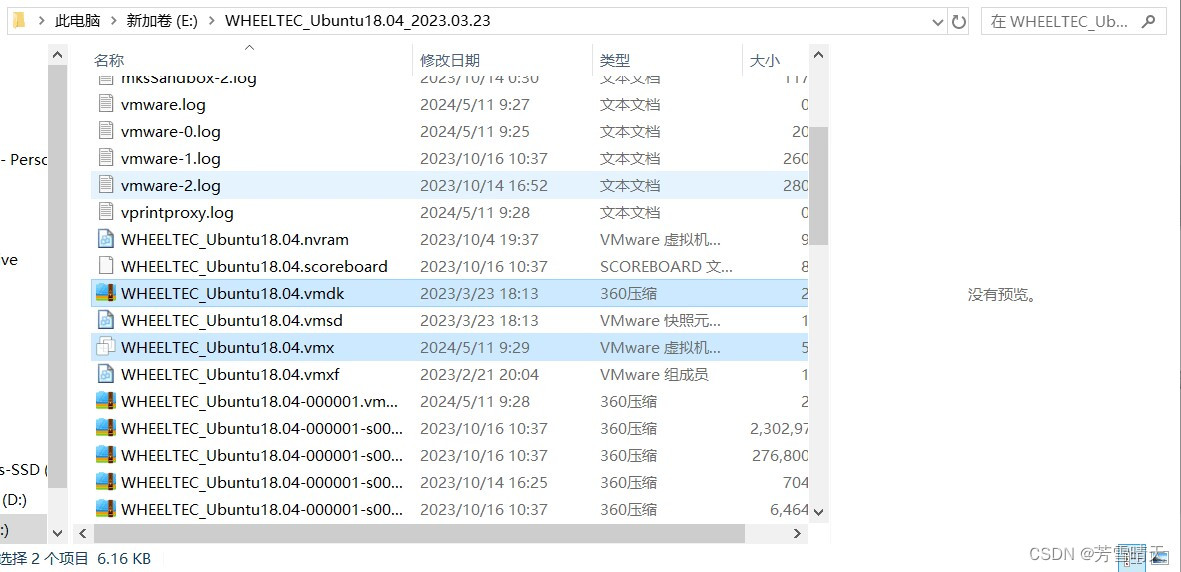Click file list horizontal scrollbar left arrow
Screen dimensions: 1181x572
(82, 534)
